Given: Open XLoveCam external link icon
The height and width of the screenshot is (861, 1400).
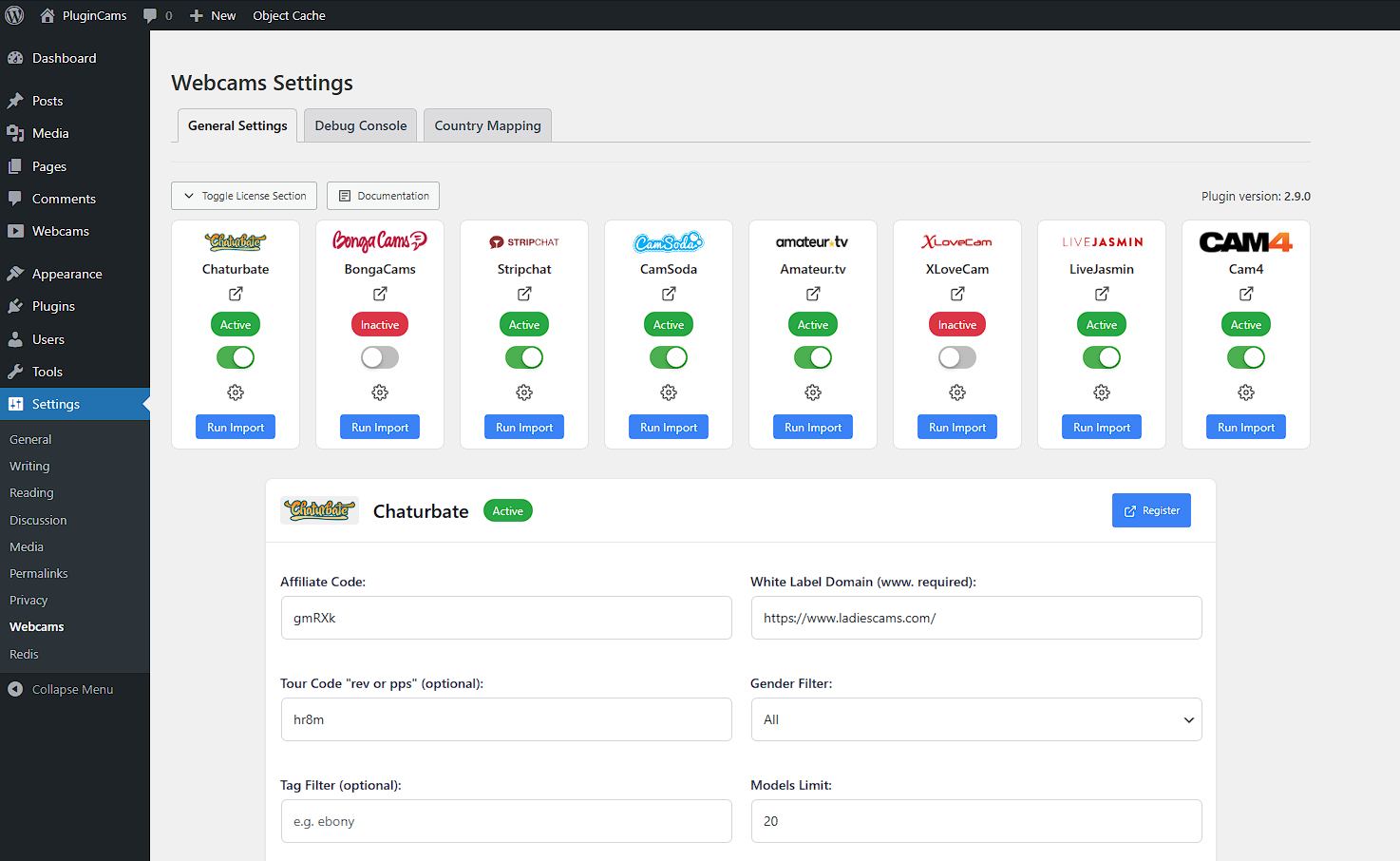Looking at the screenshot, I should click(957, 294).
